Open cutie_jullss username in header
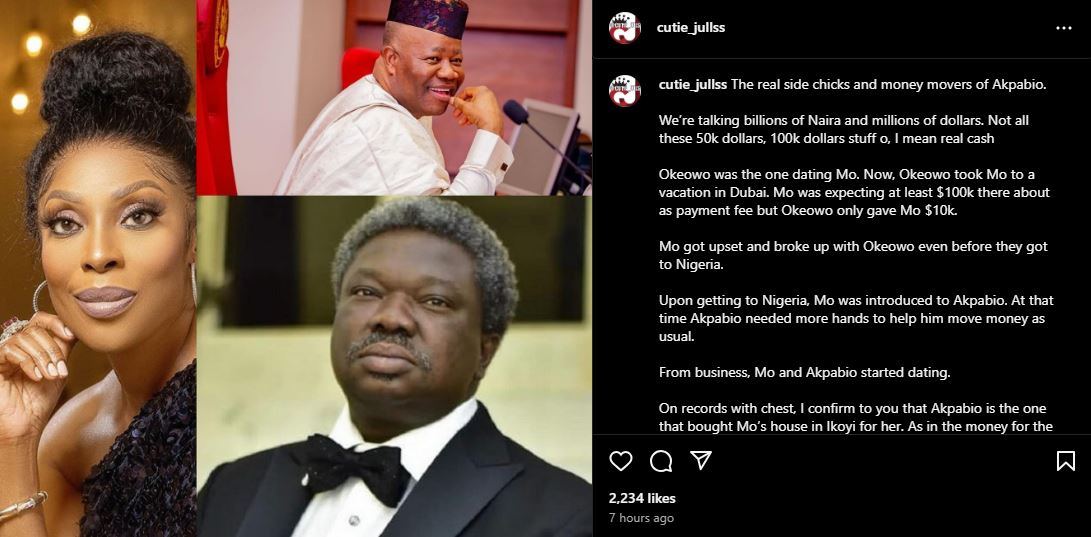1091x537 pixels. point(691,28)
